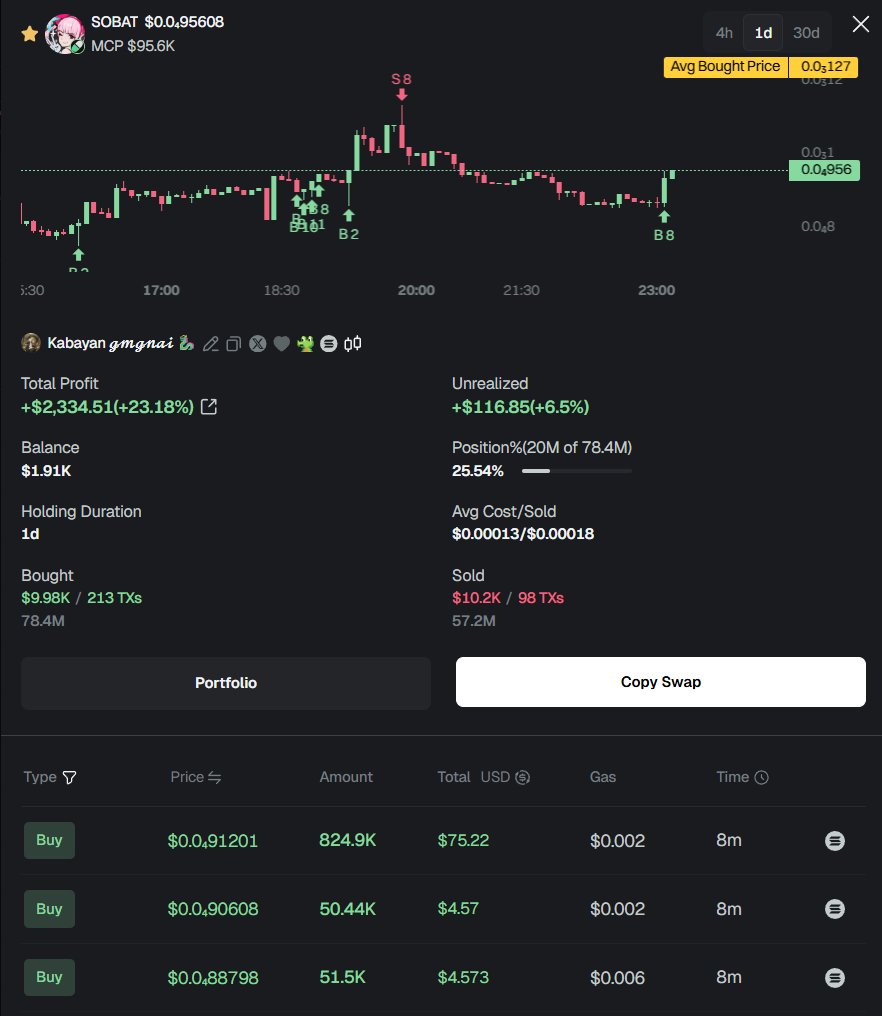882x1016 pixels.
Task: Toggle the heart icon in Kabayan's row
Action: pos(281,343)
